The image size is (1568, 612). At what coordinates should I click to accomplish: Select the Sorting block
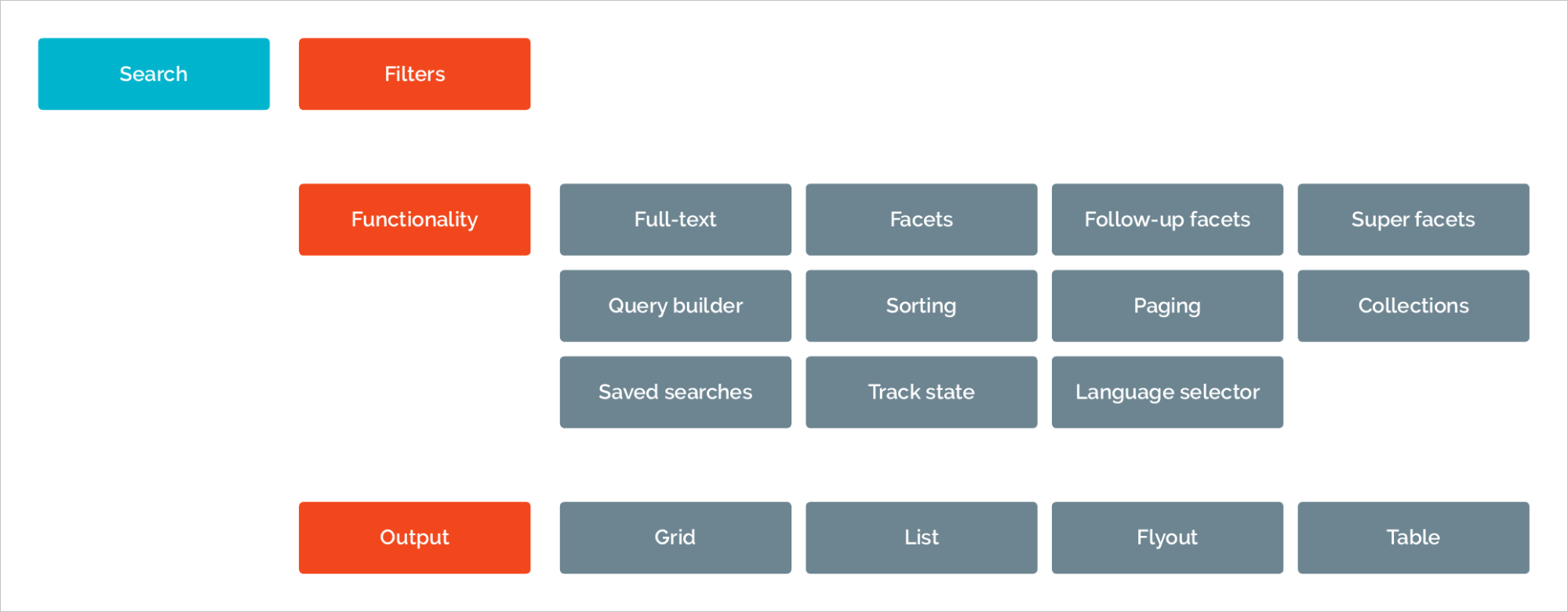pyautogui.click(x=921, y=306)
